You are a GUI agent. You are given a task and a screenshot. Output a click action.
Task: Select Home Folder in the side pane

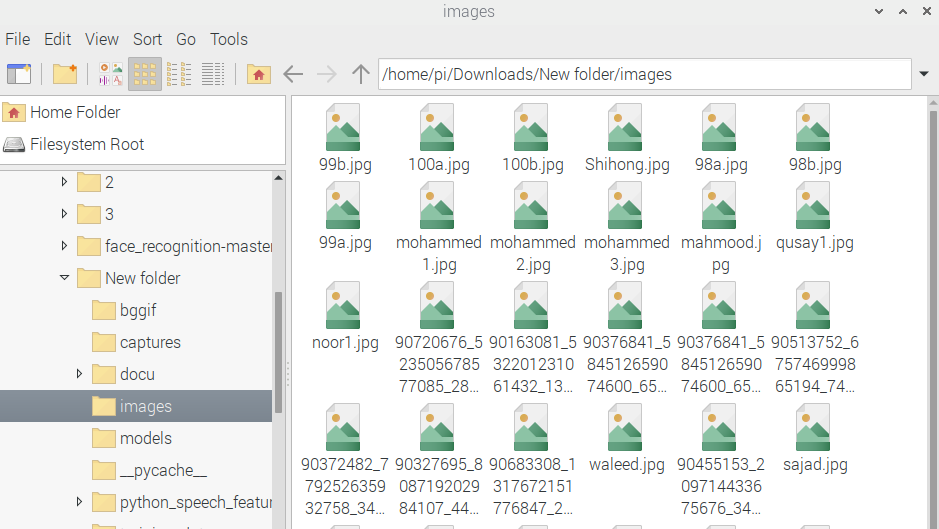click(74, 112)
